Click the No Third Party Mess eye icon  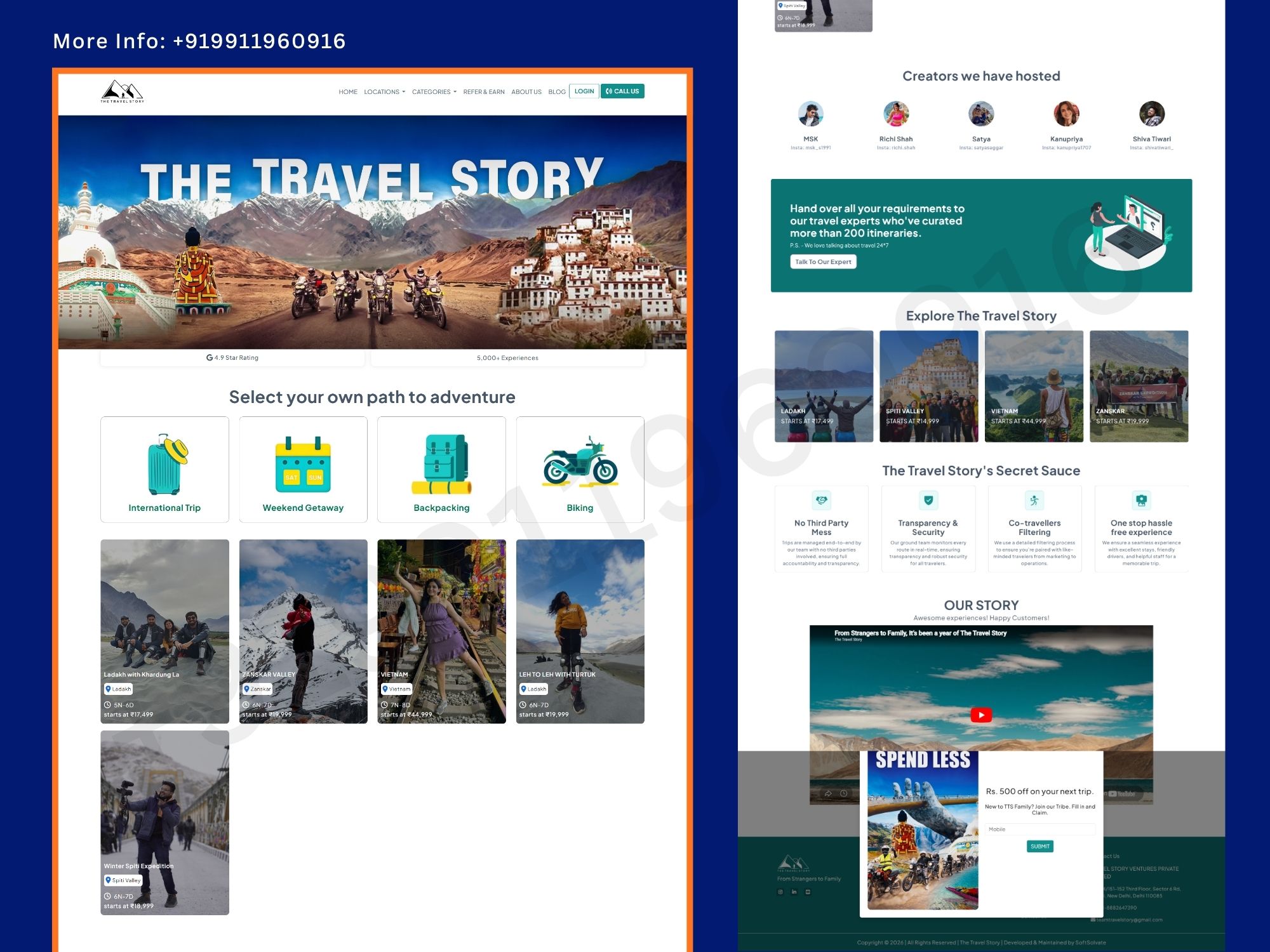click(821, 501)
